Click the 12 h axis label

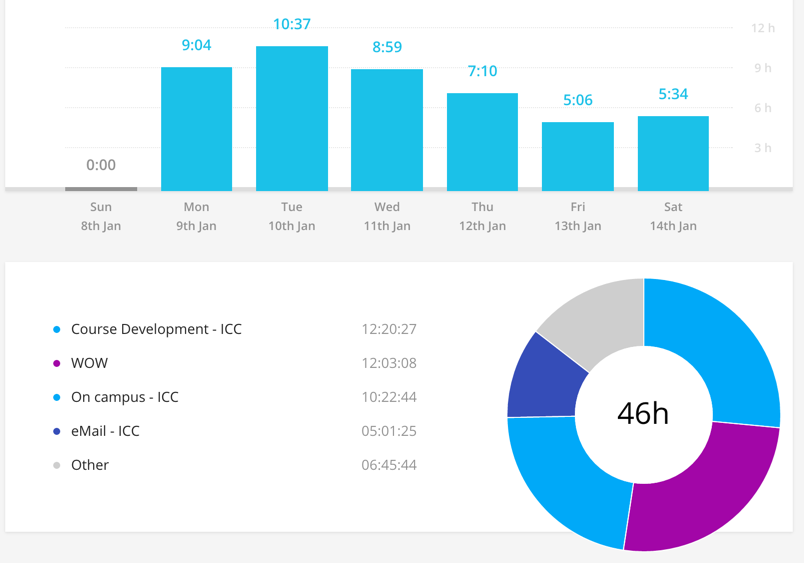(x=763, y=28)
